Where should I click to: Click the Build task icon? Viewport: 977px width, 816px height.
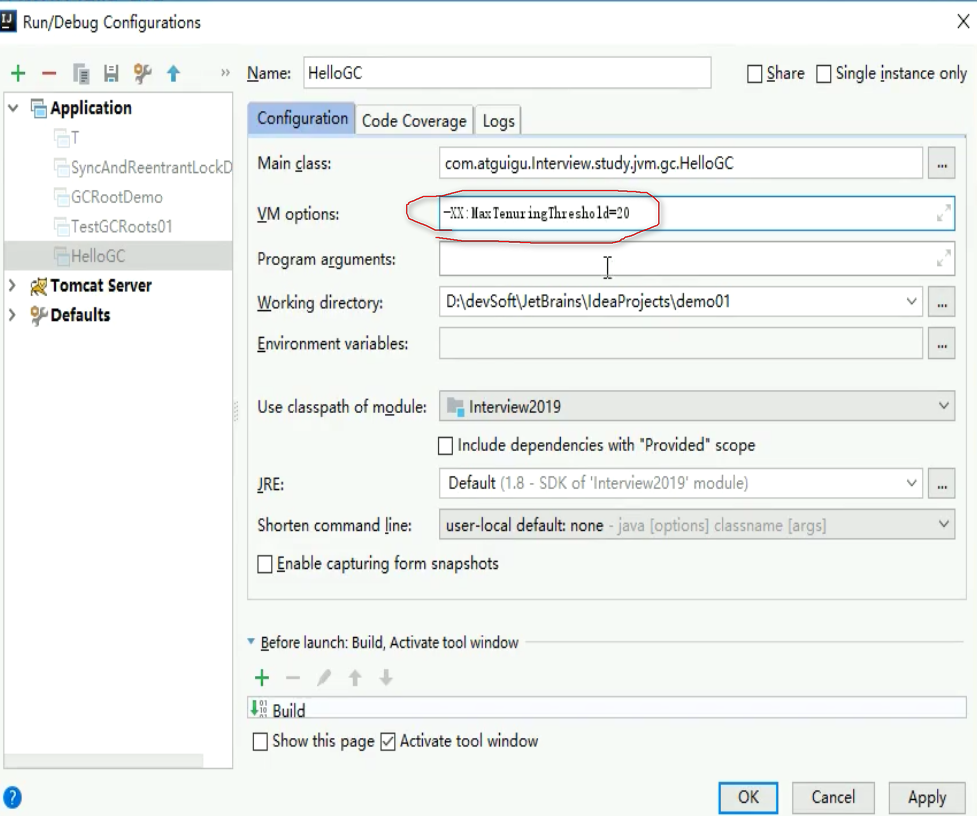259,709
